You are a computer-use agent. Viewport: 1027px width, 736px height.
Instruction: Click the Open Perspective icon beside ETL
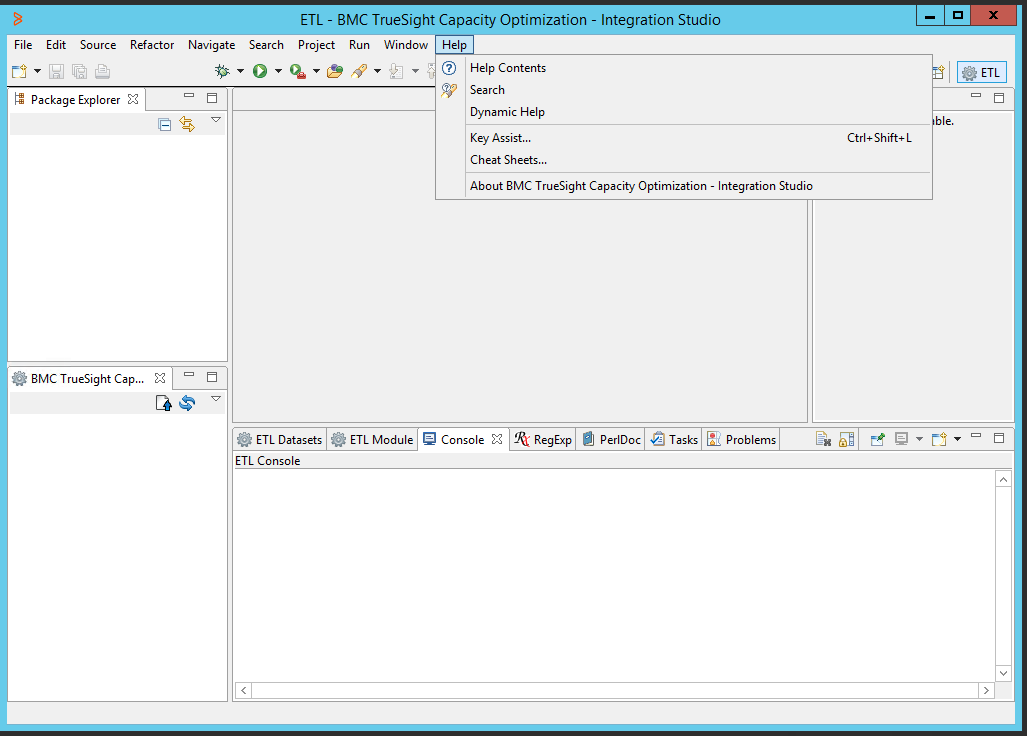point(938,72)
